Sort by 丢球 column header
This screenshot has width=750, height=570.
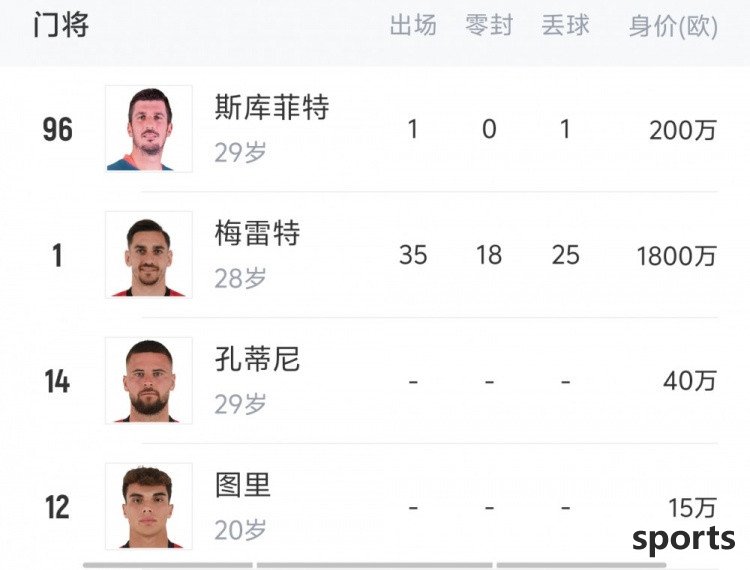click(565, 25)
